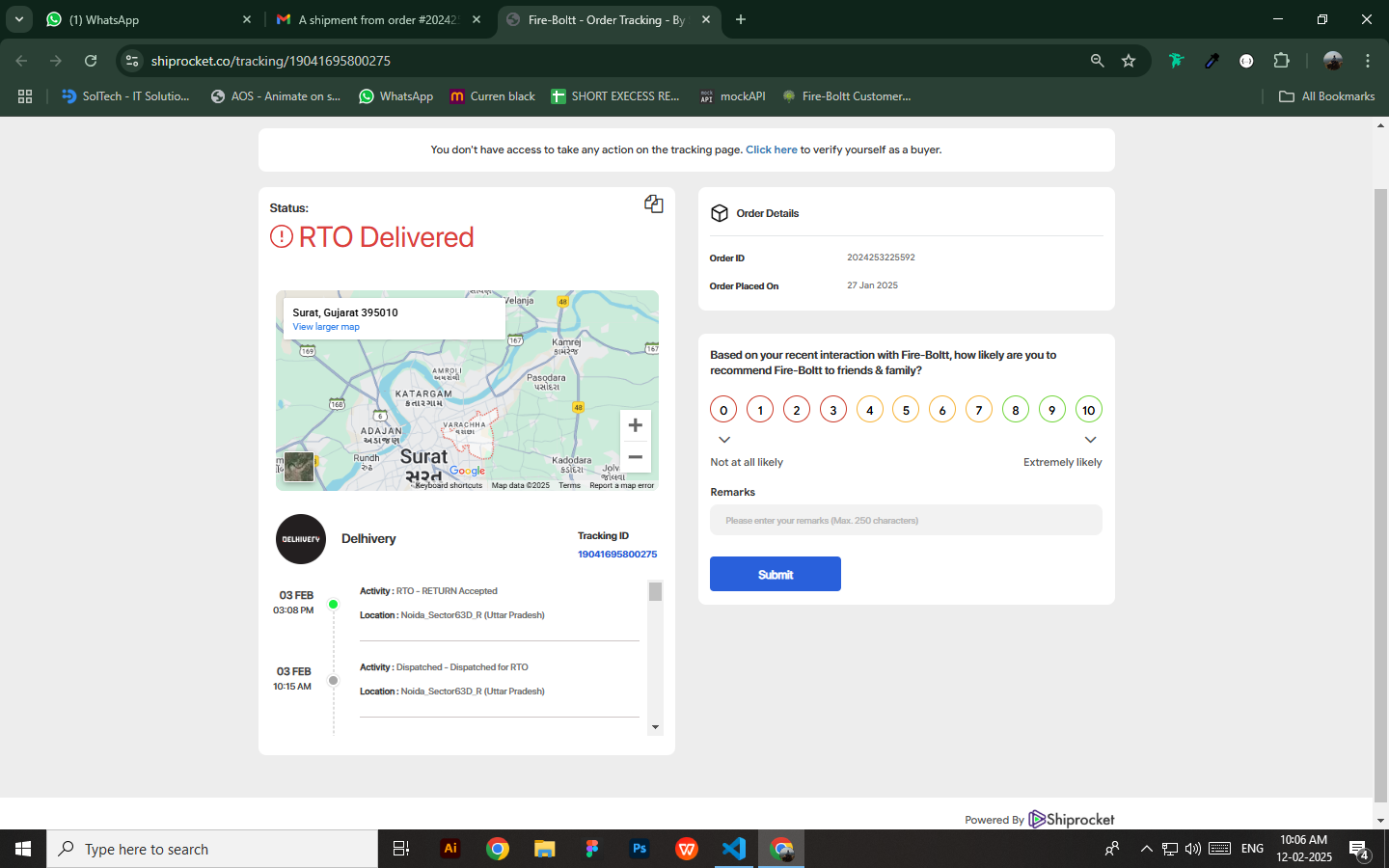1389x868 pixels.
Task: Open Visual Studio Code from the taskbar
Action: (734, 849)
